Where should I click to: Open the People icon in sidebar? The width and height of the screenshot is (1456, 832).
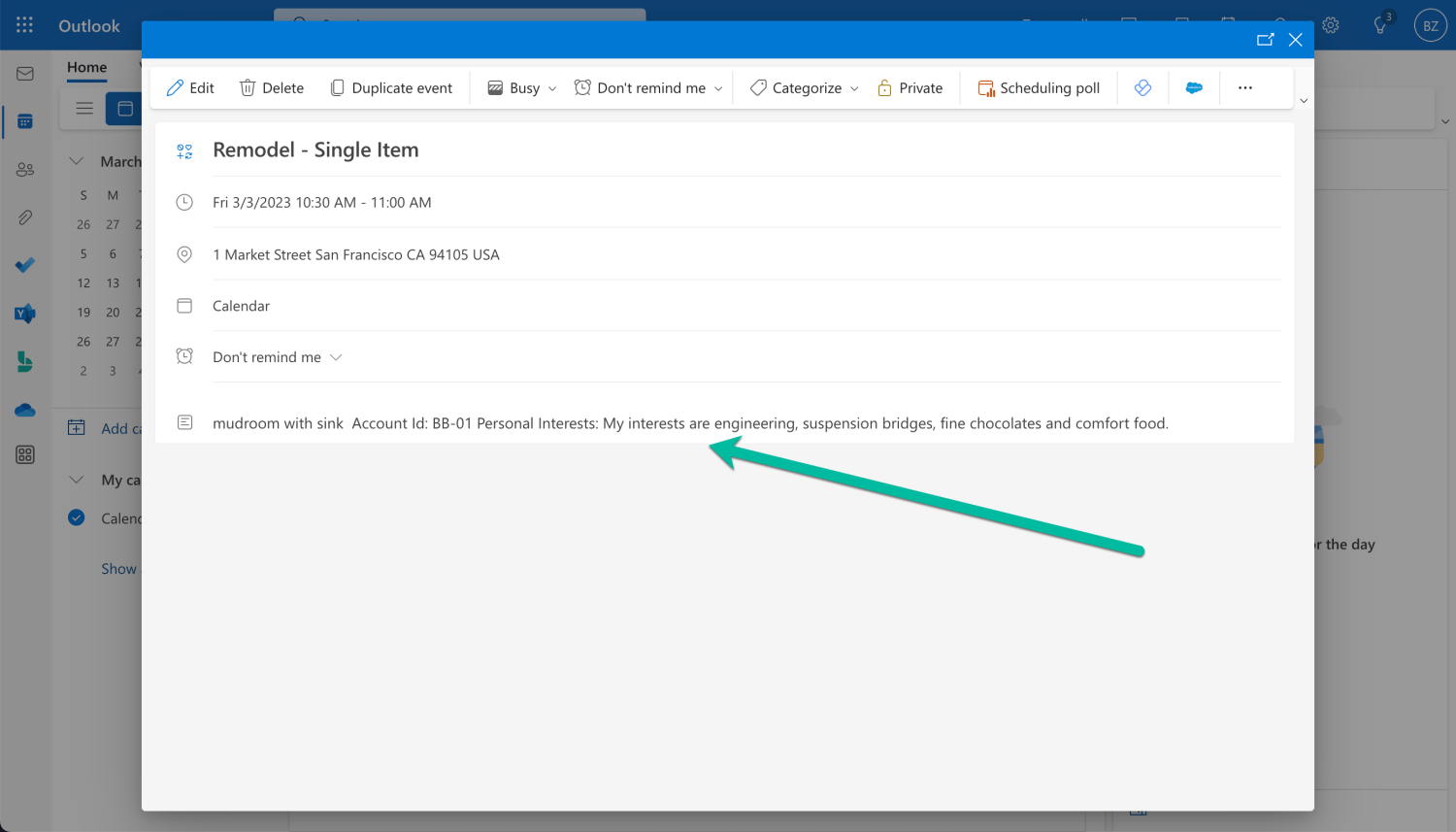click(25, 170)
